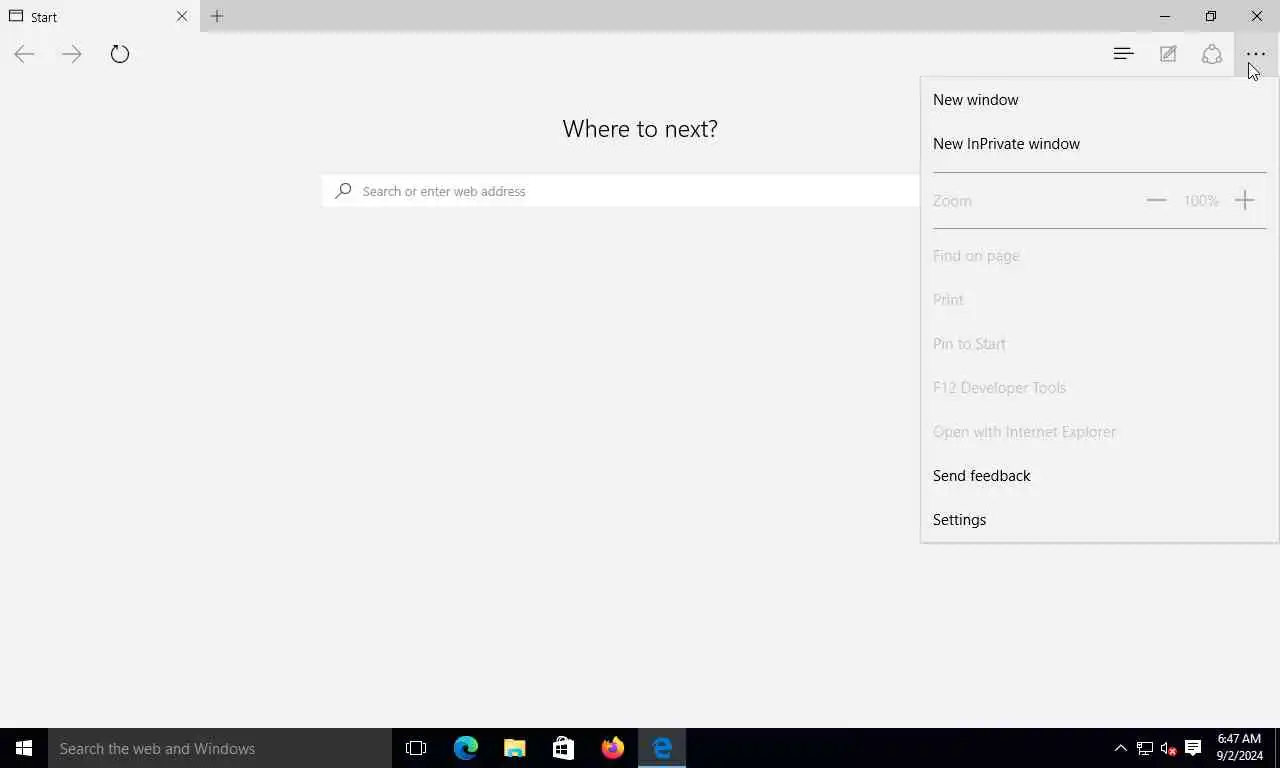This screenshot has width=1280, height=768.
Task: Open the Windows Start button
Action: (24, 748)
